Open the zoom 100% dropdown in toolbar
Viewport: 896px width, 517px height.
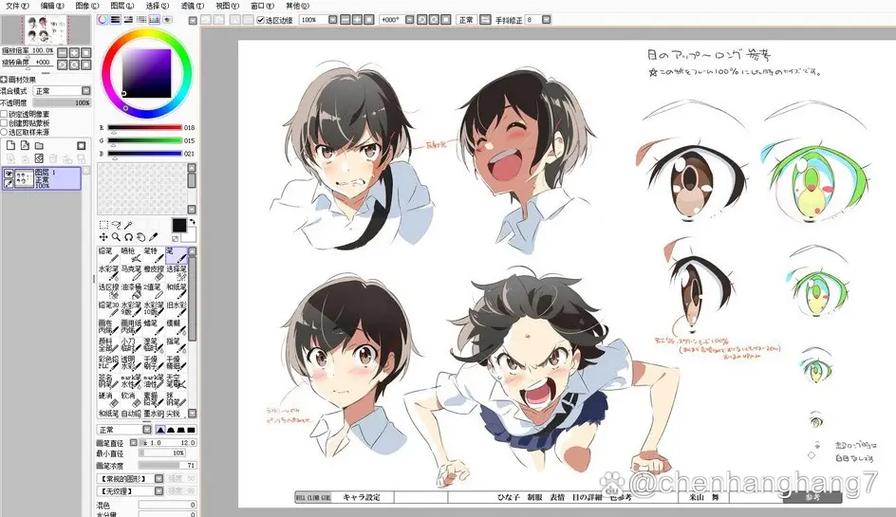(x=319, y=19)
